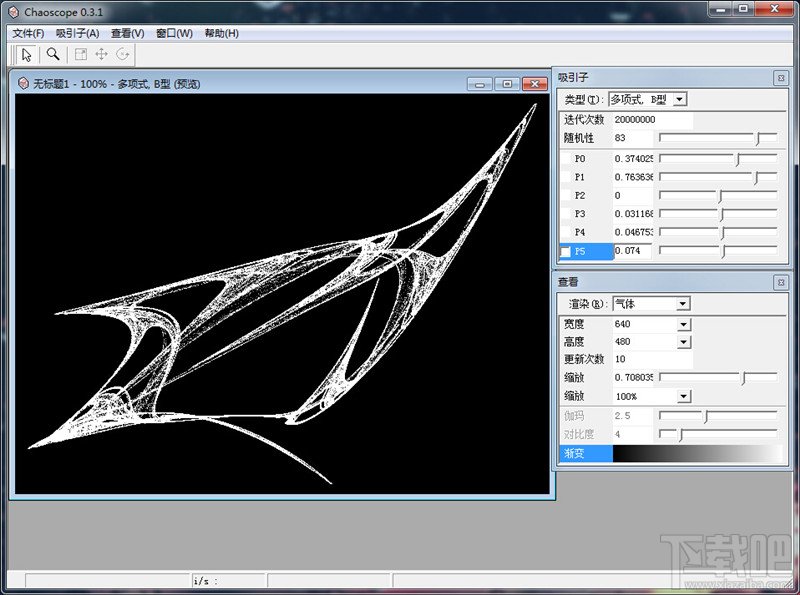Open the 宽度 width dropdown
Viewport: 800px width, 595px height.
pos(683,324)
